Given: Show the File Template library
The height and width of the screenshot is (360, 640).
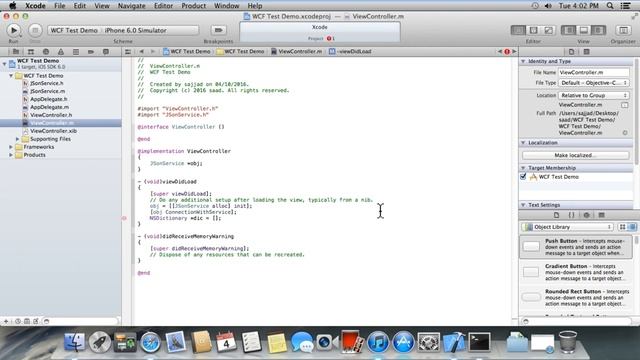Looking at the screenshot, I should [x=556, y=215].
